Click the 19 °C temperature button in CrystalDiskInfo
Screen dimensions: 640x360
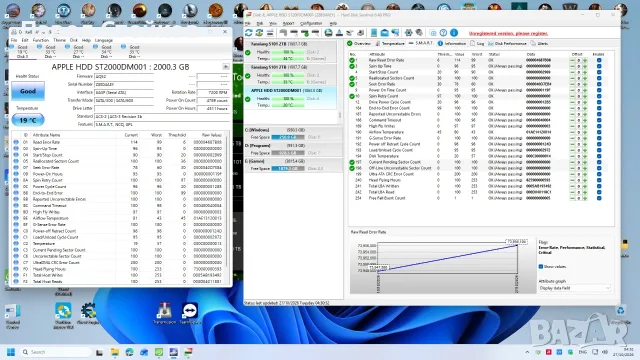(28, 120)
